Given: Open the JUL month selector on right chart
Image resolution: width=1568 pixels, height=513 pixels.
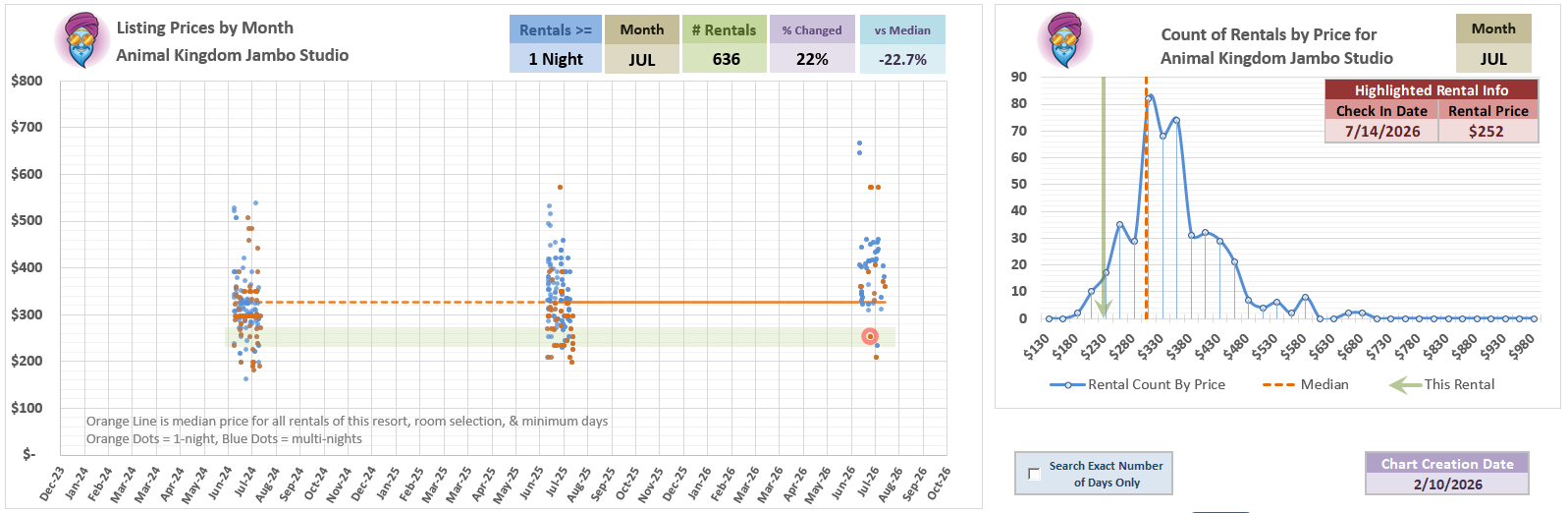Looking at the screenshot, I should [x=1492, y=59].
